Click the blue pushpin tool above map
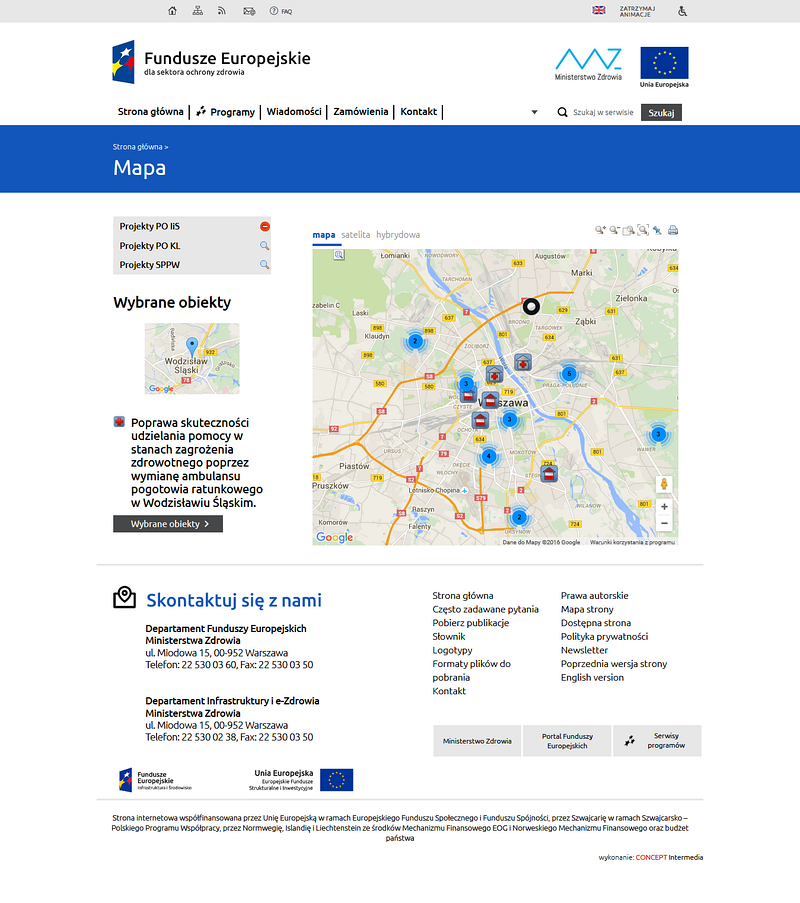800x903 pixels. (x=657, y=230)
